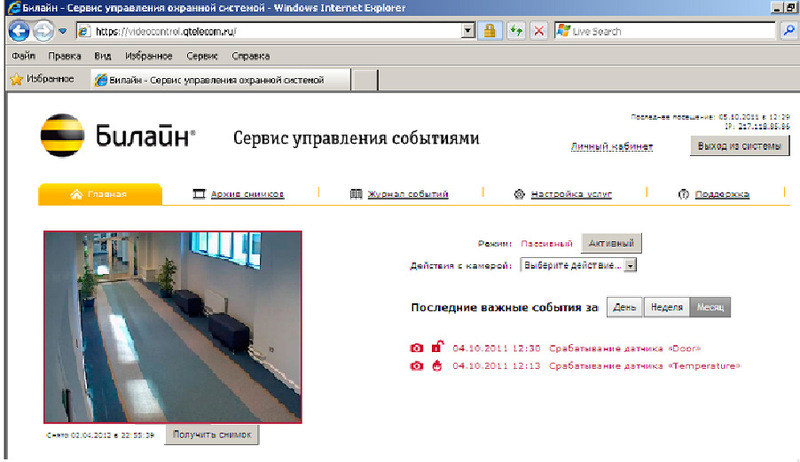Click the Настройка услуг gear icon

(x=519, y=194)
